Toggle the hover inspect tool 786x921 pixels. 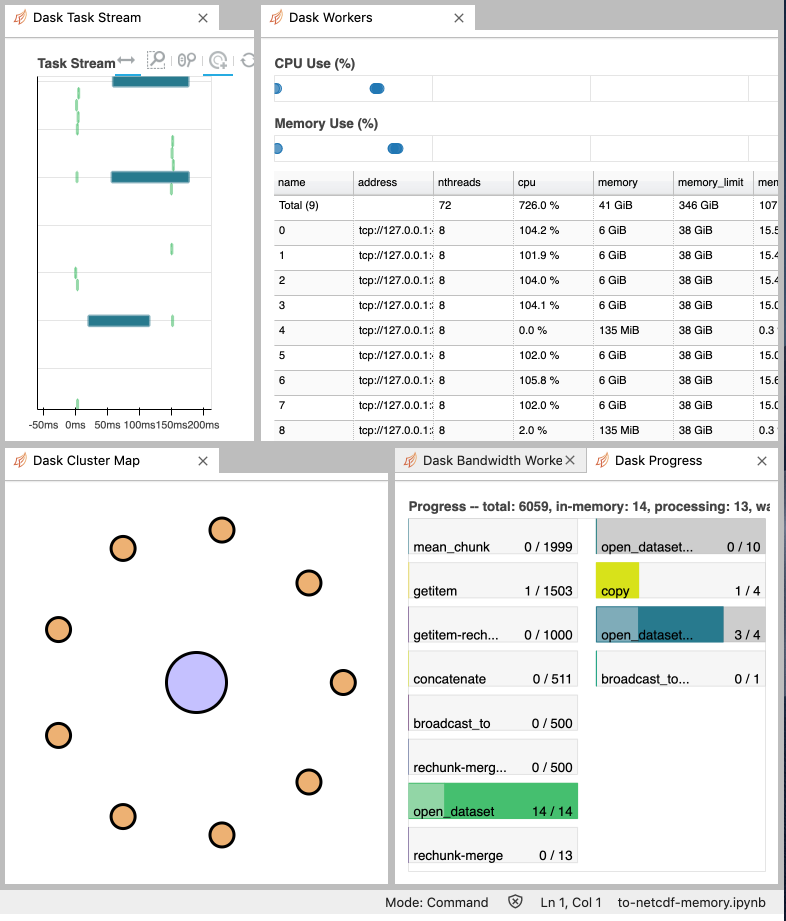point(218,60)
